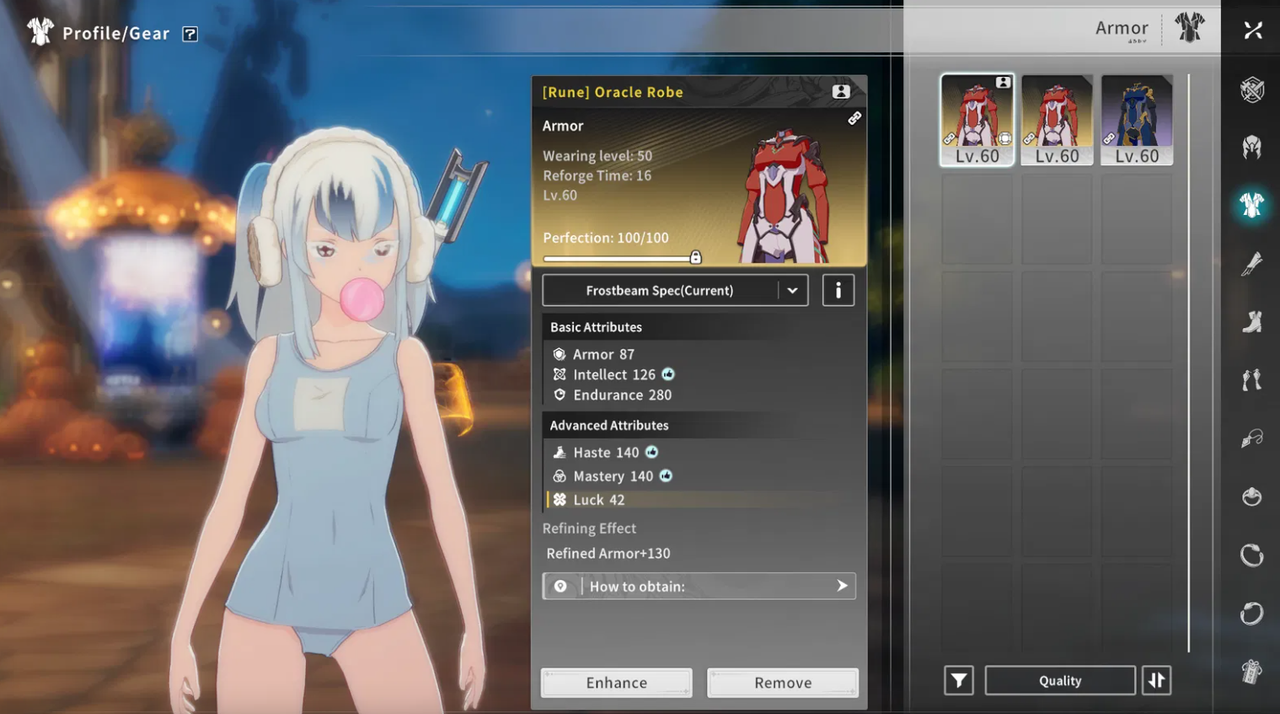The width and height of the screenshot is (1280, 714).
Task: Click the Haste recommended thumbs-up badge
Action: [x=652, y=453]
